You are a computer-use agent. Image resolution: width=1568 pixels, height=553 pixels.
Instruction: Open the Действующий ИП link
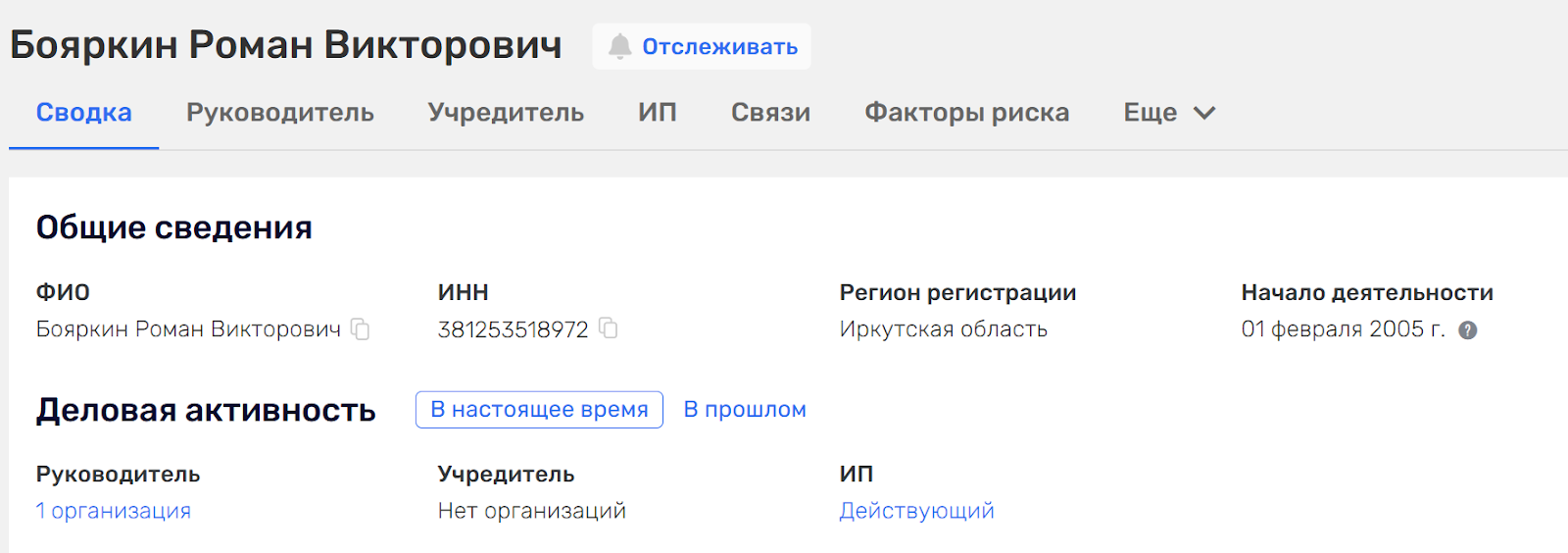point(916,511)
